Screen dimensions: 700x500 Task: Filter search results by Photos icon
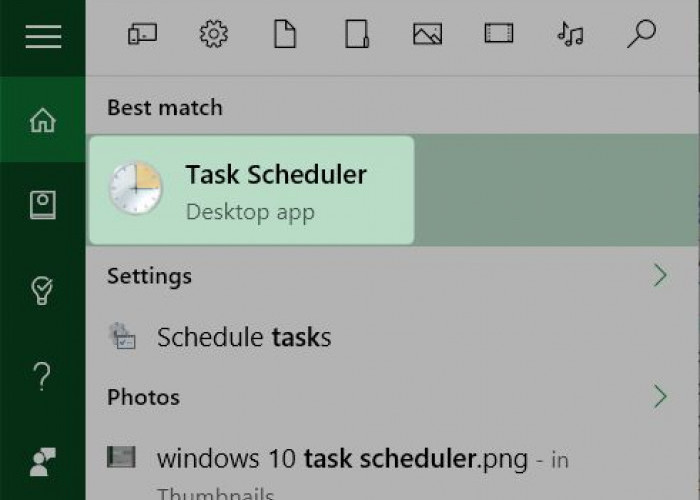tap(427, 35)
